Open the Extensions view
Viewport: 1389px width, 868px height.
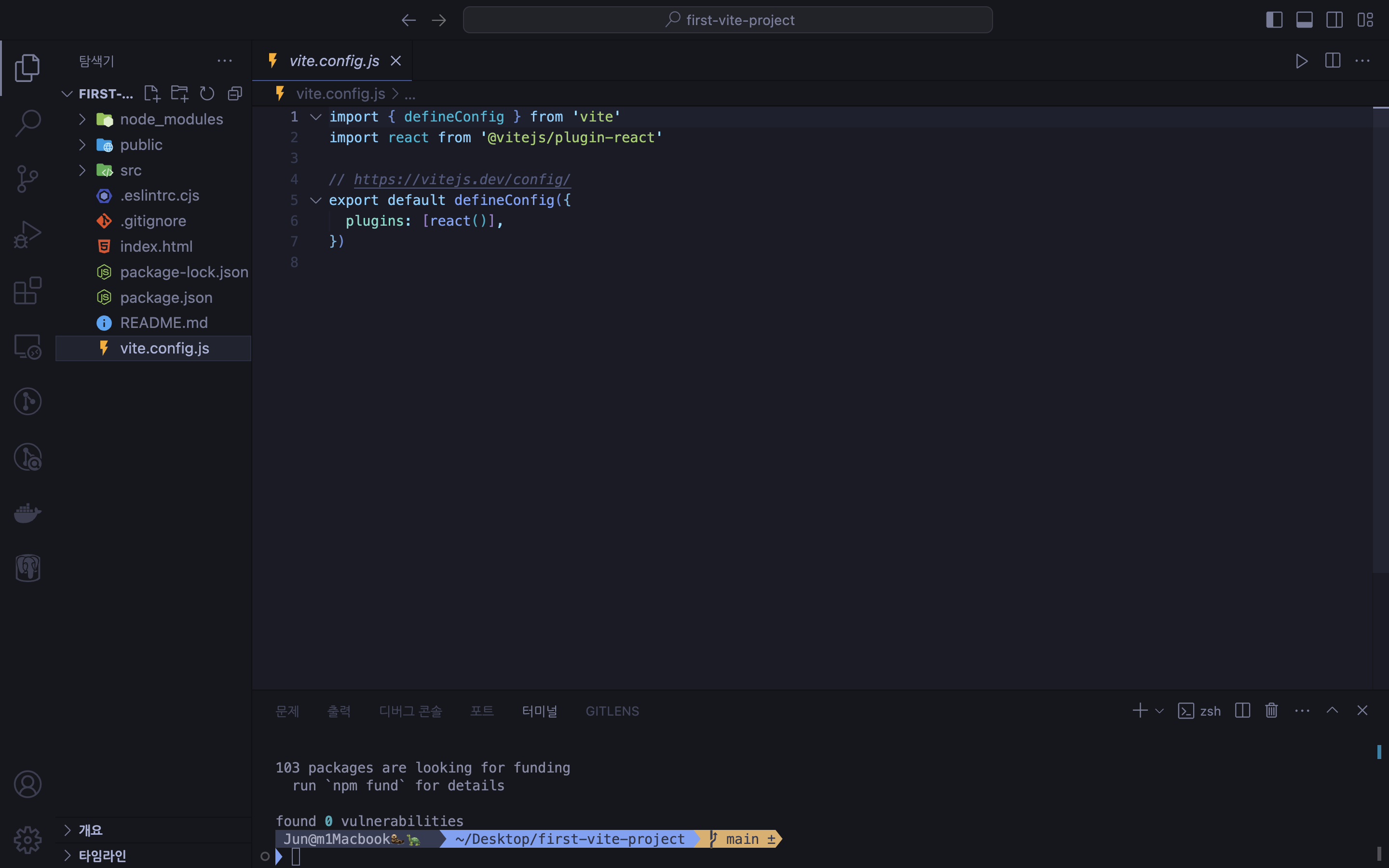(27, 290)
